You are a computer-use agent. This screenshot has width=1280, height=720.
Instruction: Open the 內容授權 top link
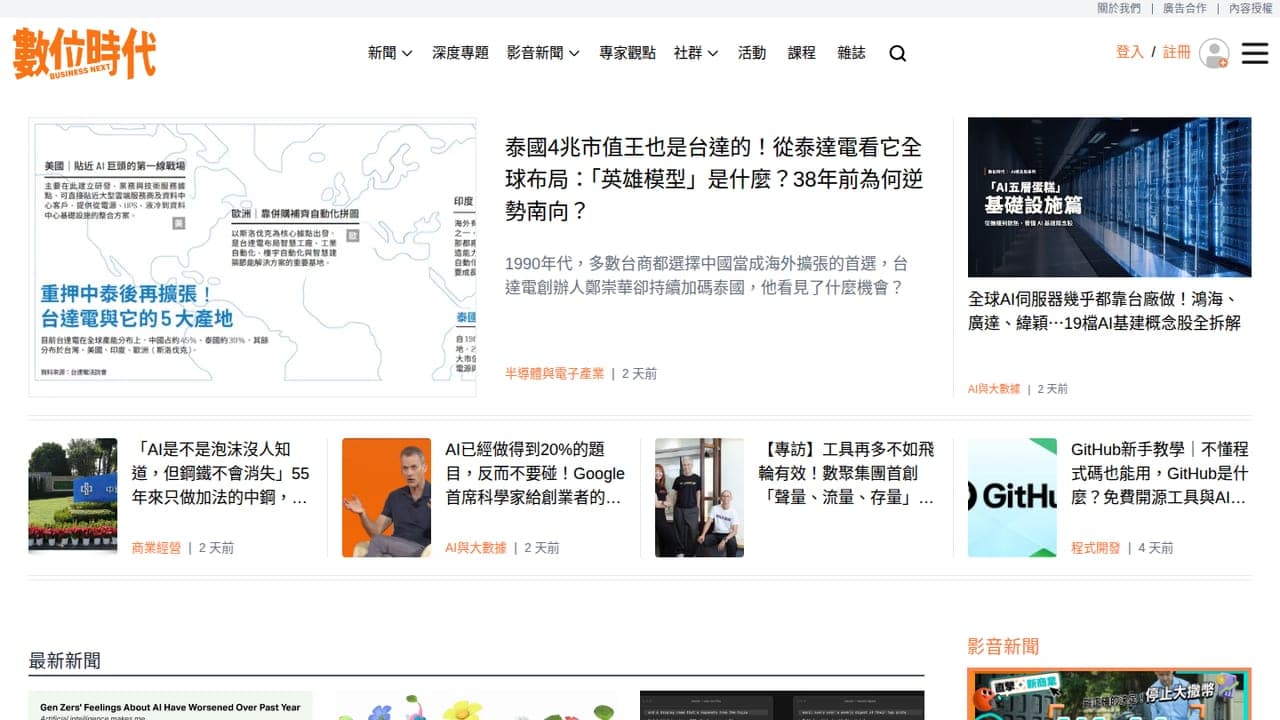[x=1250, y=8]
